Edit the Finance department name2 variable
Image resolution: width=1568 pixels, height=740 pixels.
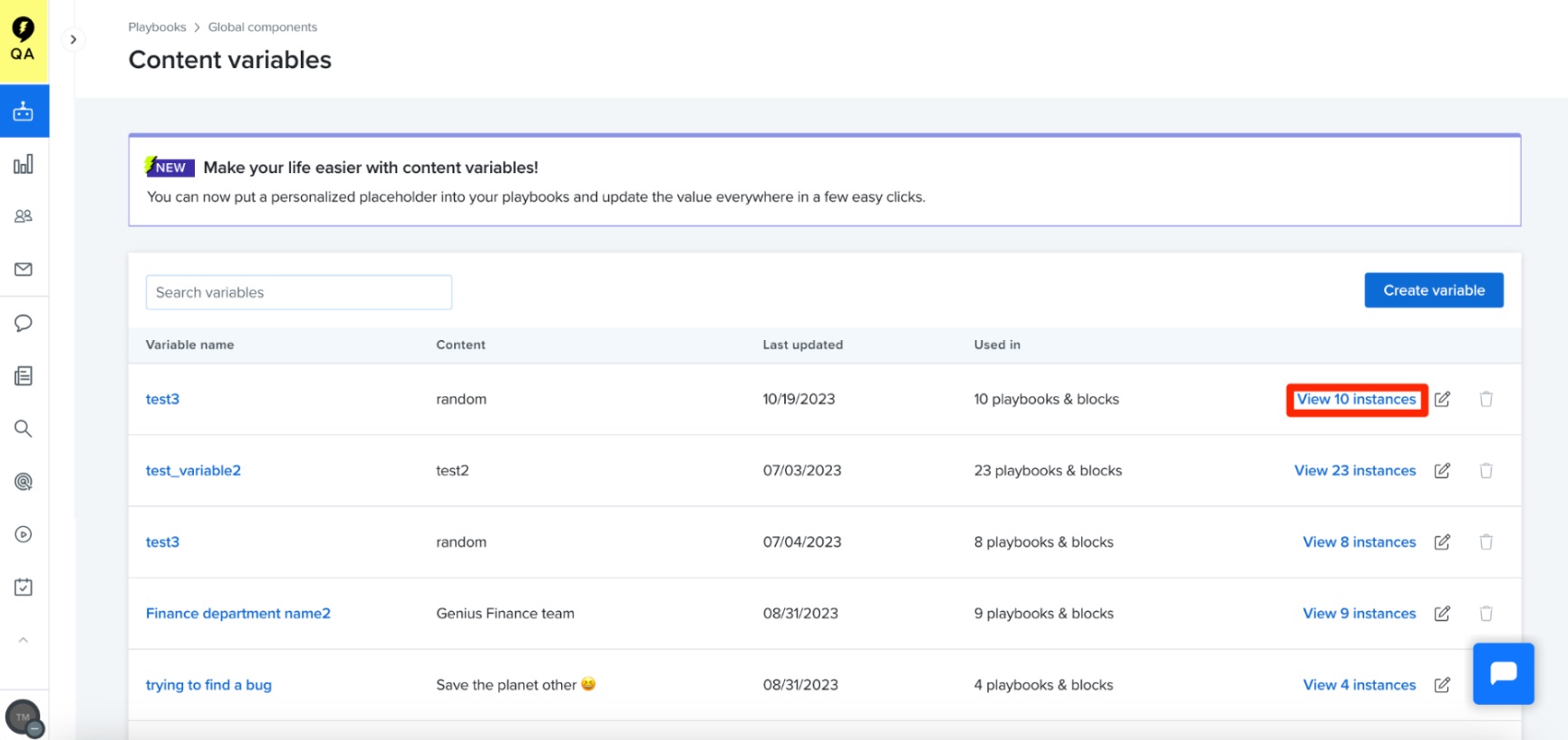point(1442,614)
